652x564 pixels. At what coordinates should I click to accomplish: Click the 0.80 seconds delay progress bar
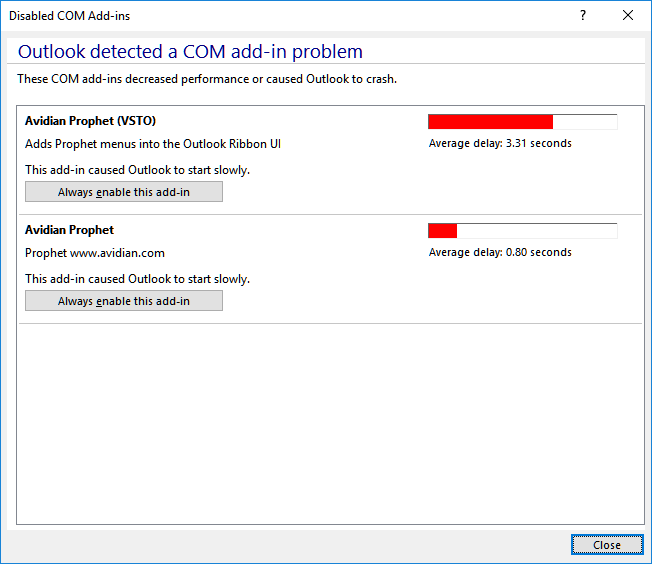point(523,231)
